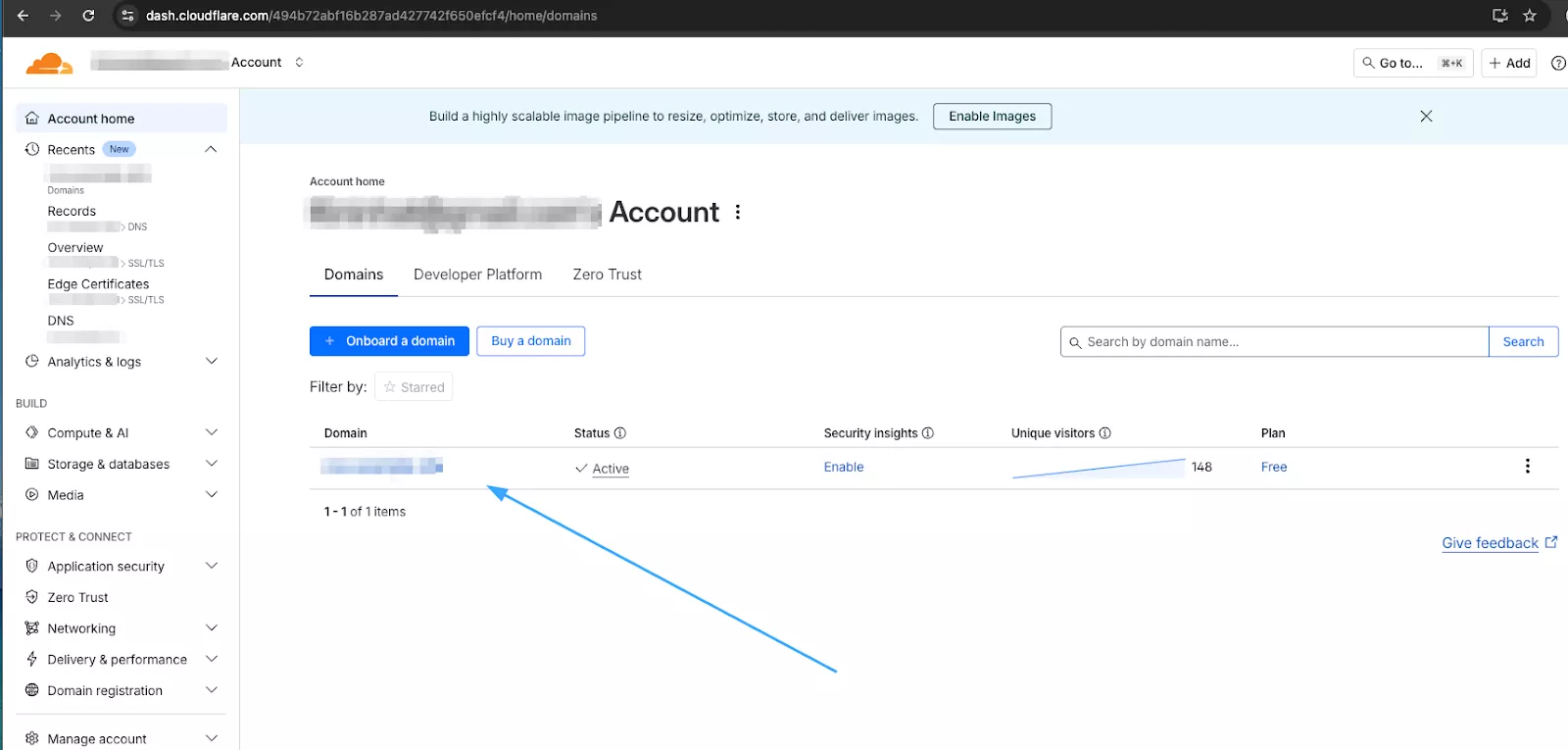This screenshot has width=1568, height=750.
Task: Click the Security insights info icon
Action: 928,433
